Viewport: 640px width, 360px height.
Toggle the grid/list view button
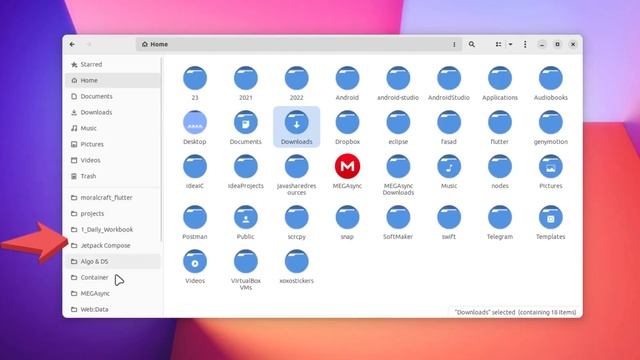pos(498,44)
